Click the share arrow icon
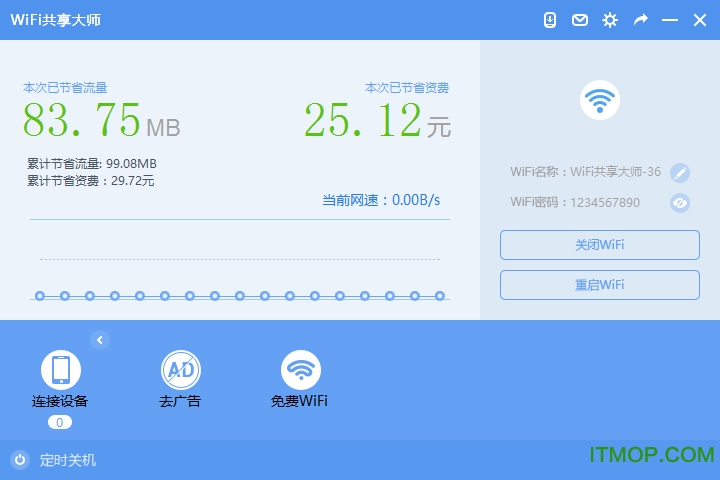 pyautogui.click(x=641, y=20)
